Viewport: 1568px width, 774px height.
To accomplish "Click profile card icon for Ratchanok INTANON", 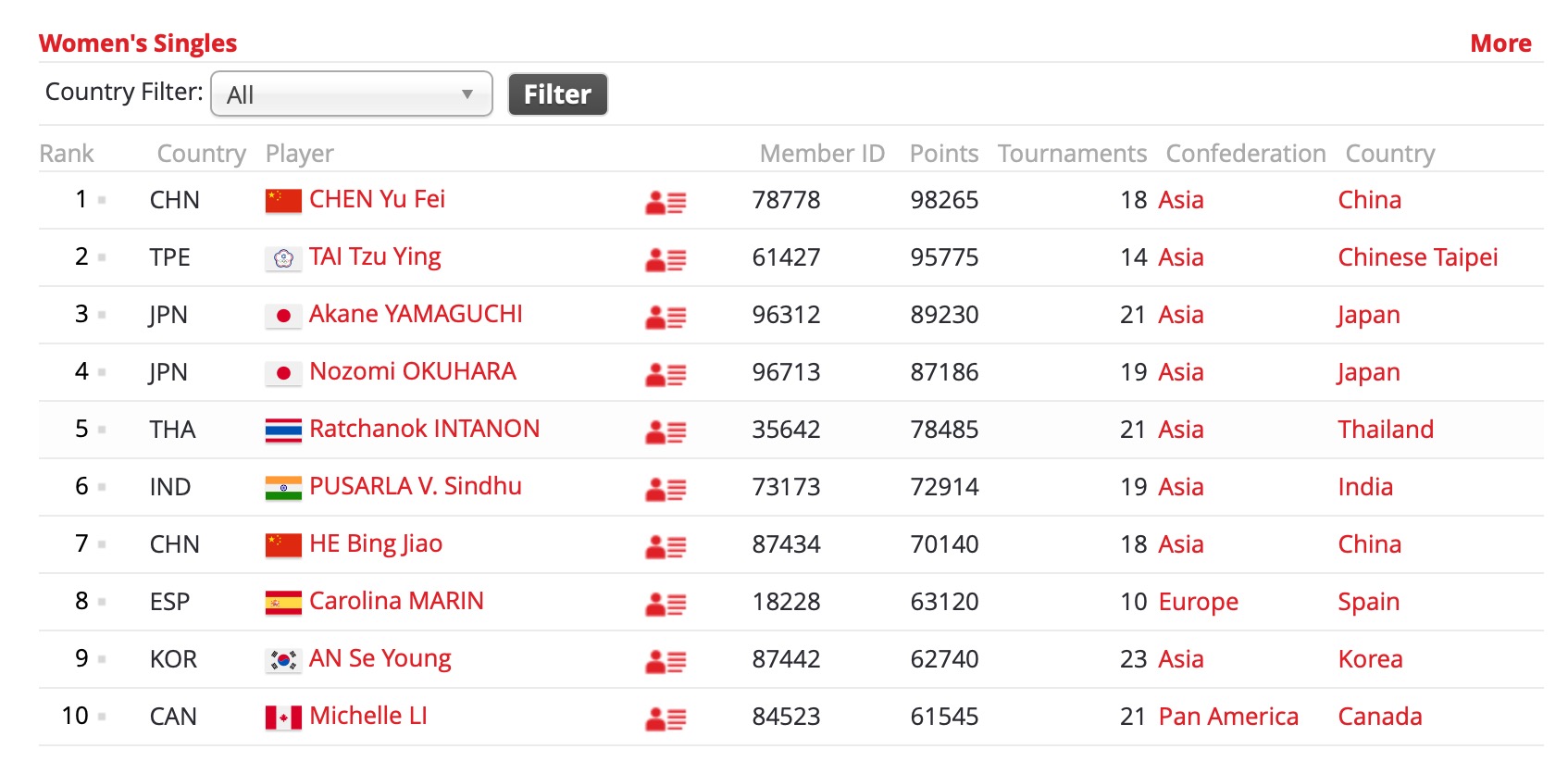I will pos(665,431).
